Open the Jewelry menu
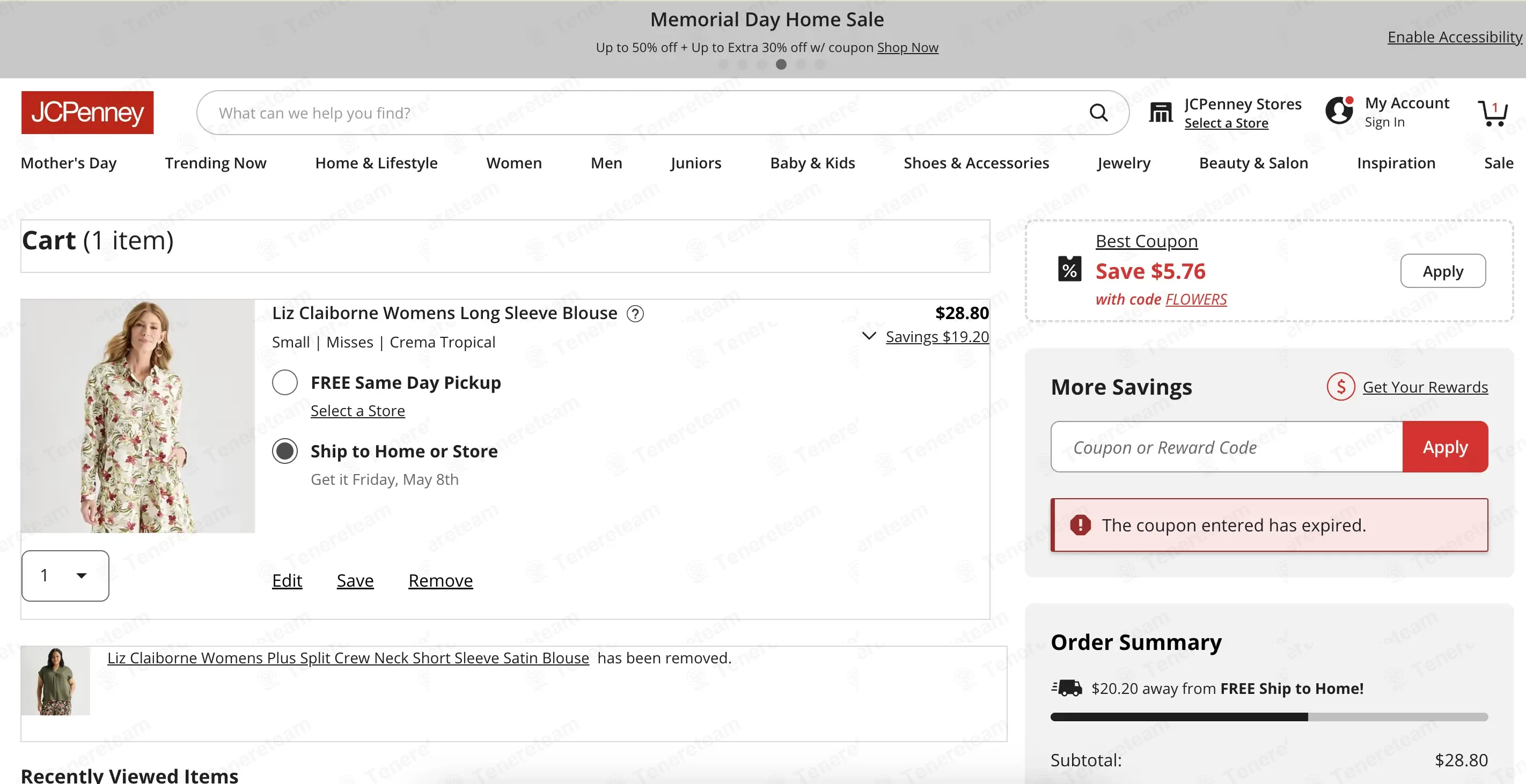This screenshot has height=784, width=1526. coord(1124,163)
